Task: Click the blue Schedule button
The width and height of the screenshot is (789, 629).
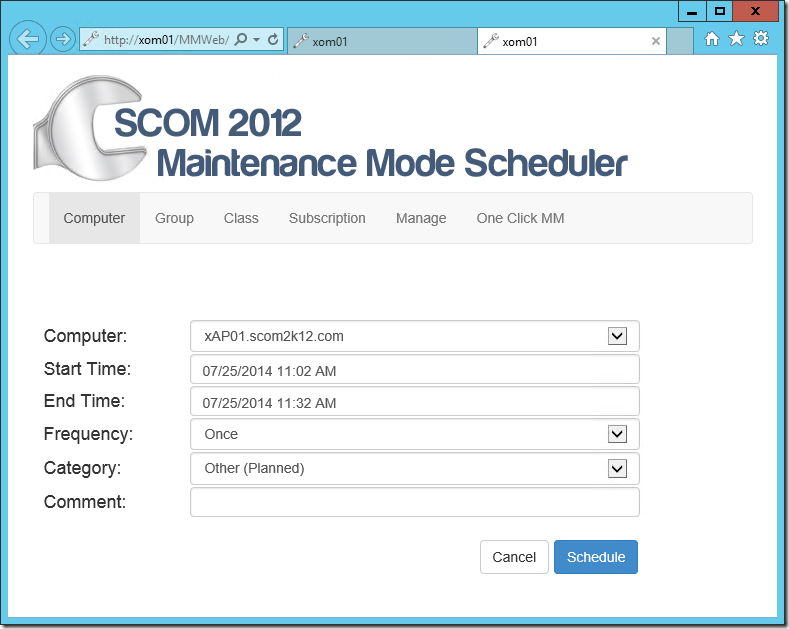Action: (x=596, y=557)
